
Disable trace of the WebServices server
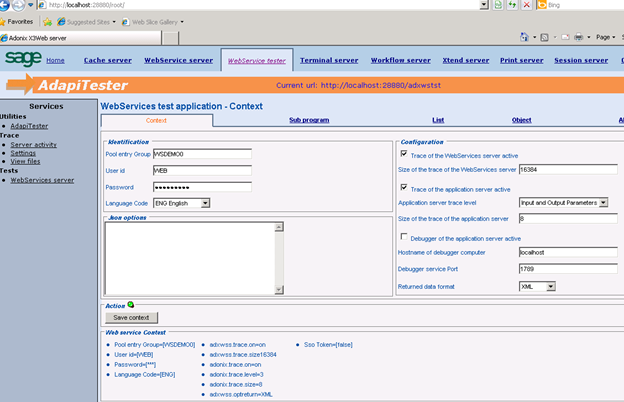coord(404,155)
